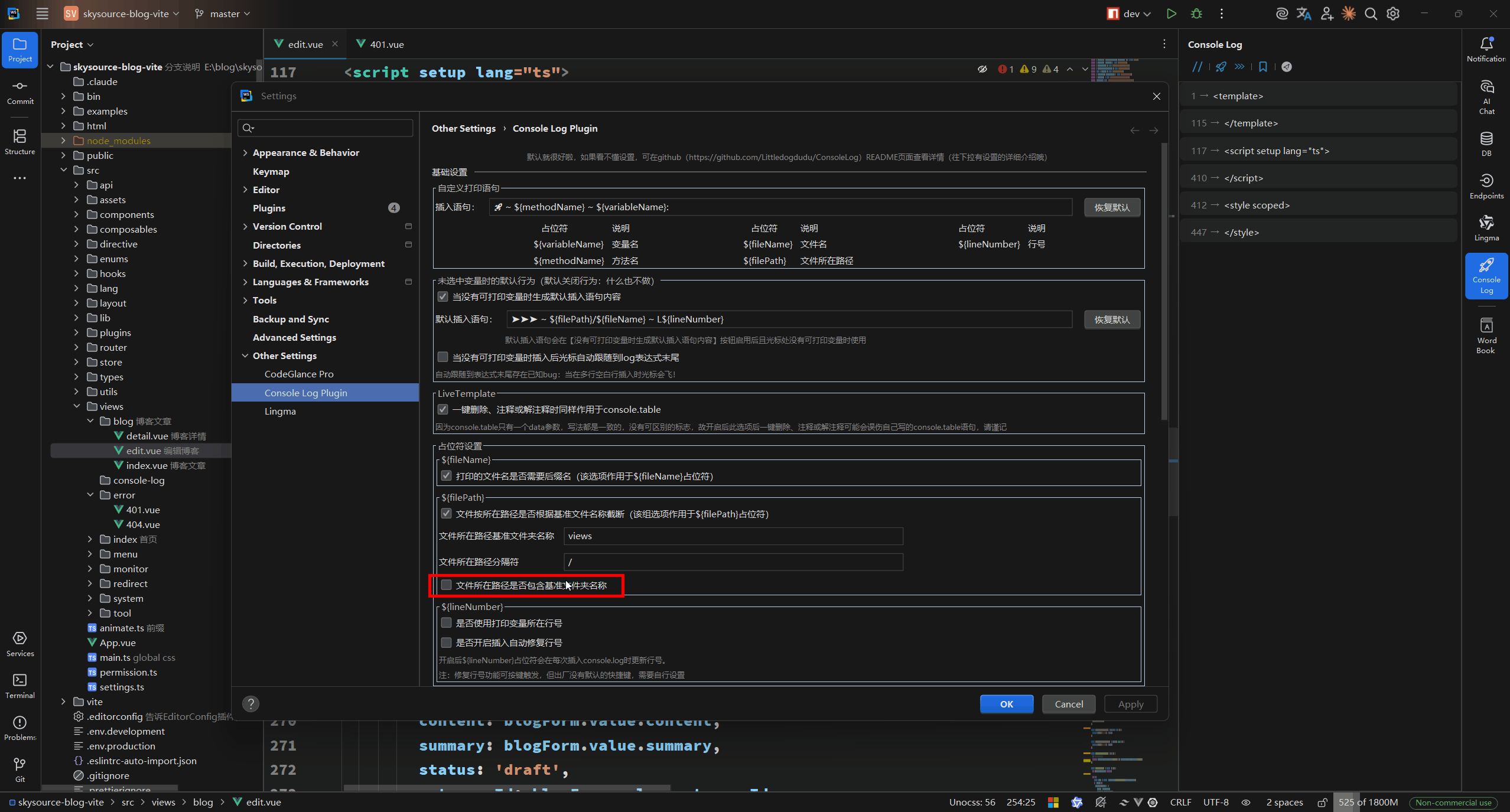The height and width of the screenshot is (812, 1510).
Task: Select the edit.vue editor tab
Action: 305,44
